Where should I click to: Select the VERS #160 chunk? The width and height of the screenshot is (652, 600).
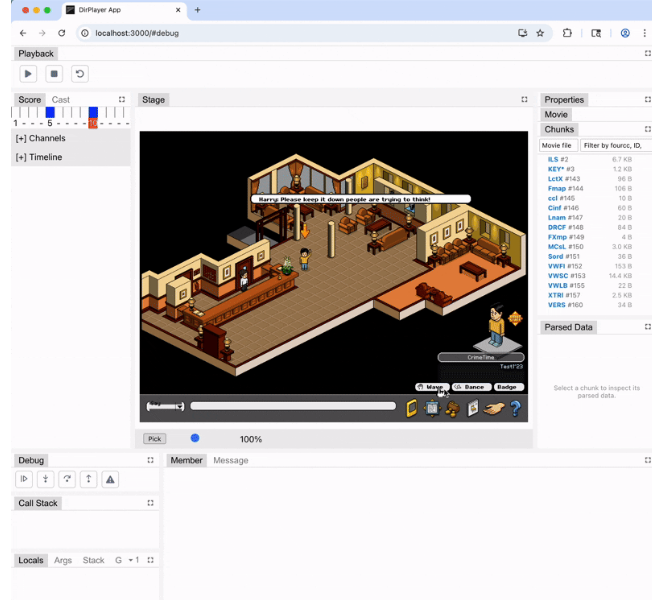click(590, 305)
